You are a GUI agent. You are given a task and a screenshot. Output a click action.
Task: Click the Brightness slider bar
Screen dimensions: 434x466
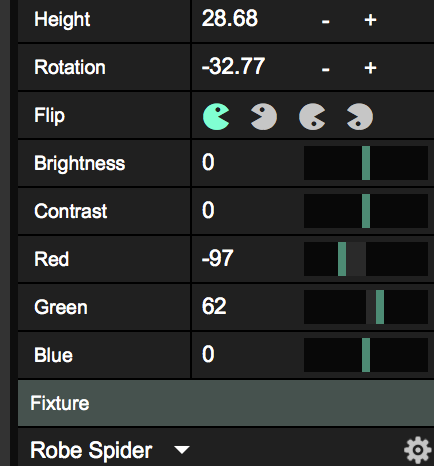click(x=366, y=163)
